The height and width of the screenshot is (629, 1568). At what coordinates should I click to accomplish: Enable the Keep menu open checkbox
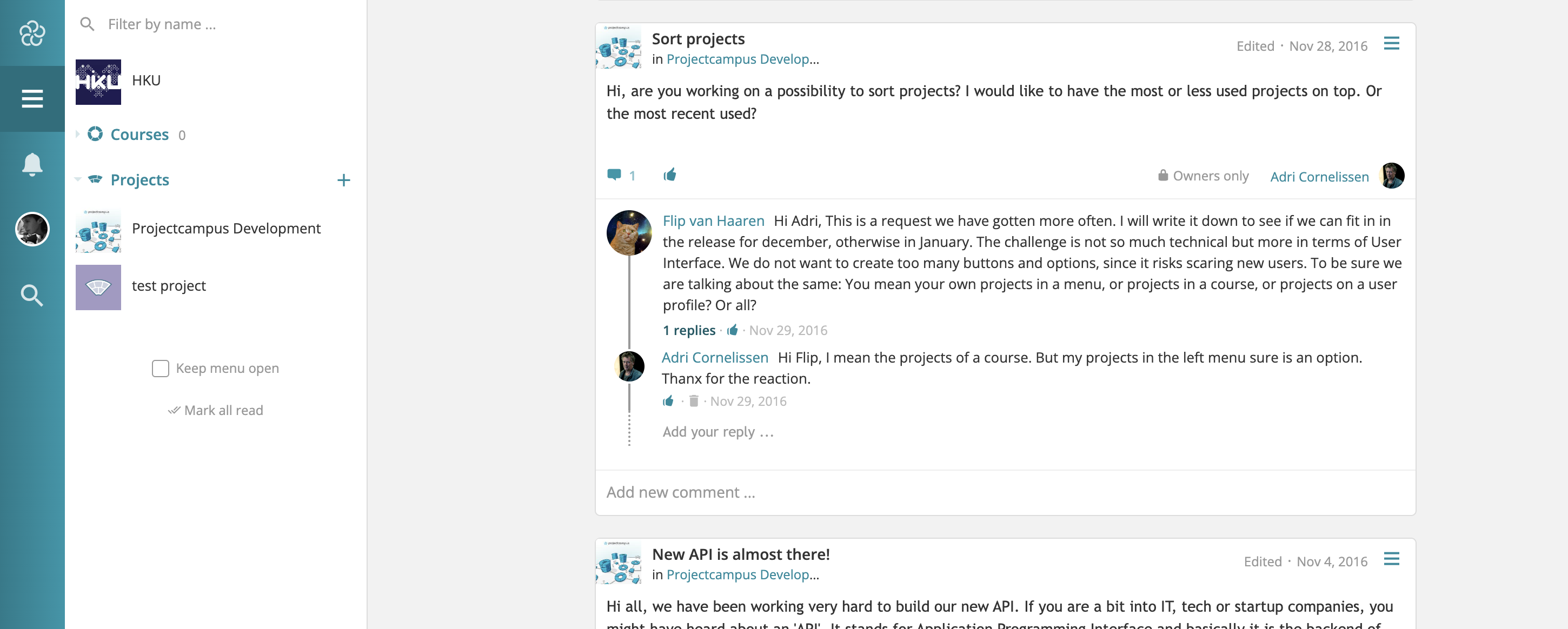click(x=160, y=368)
